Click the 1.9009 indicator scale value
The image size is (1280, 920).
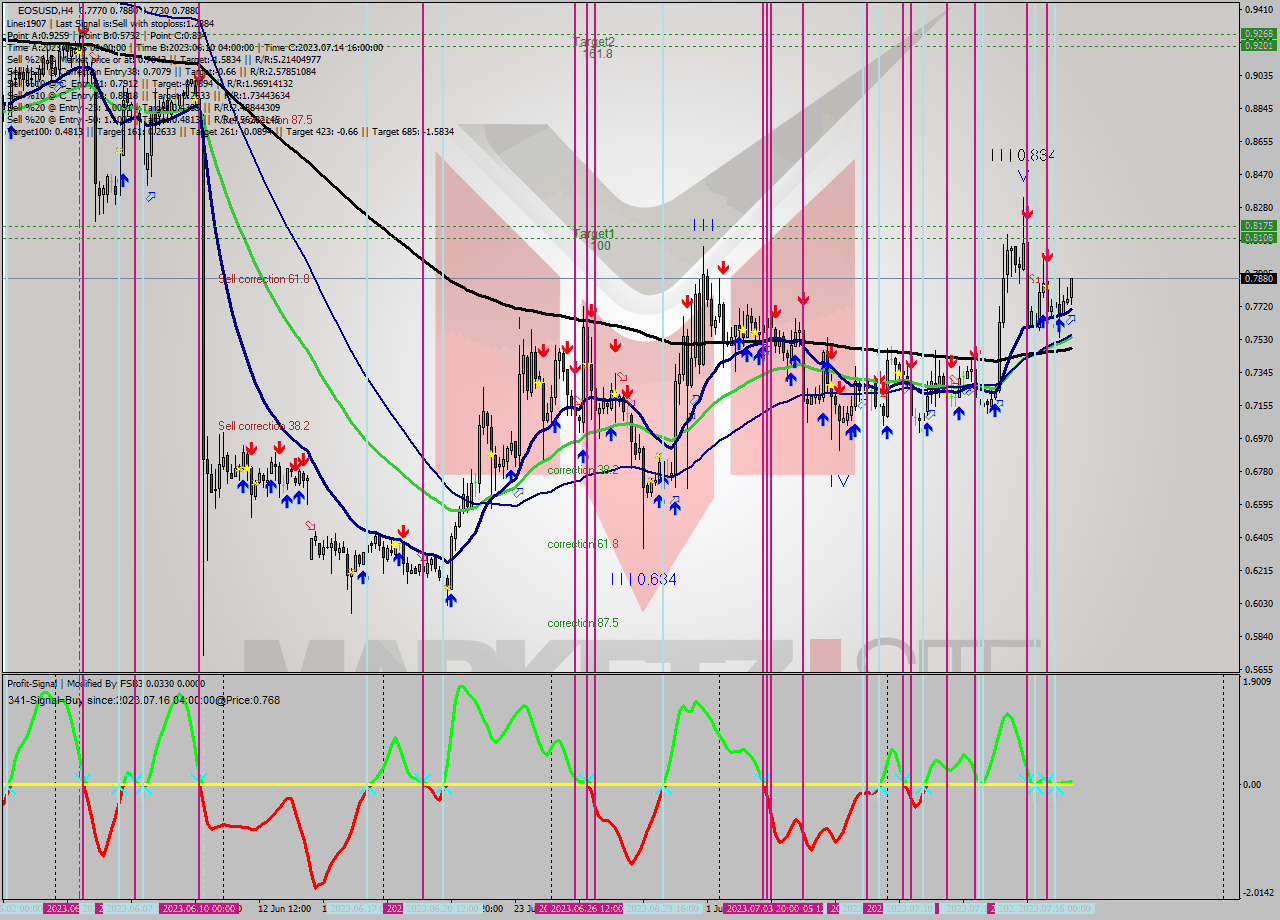point(1258,681)
